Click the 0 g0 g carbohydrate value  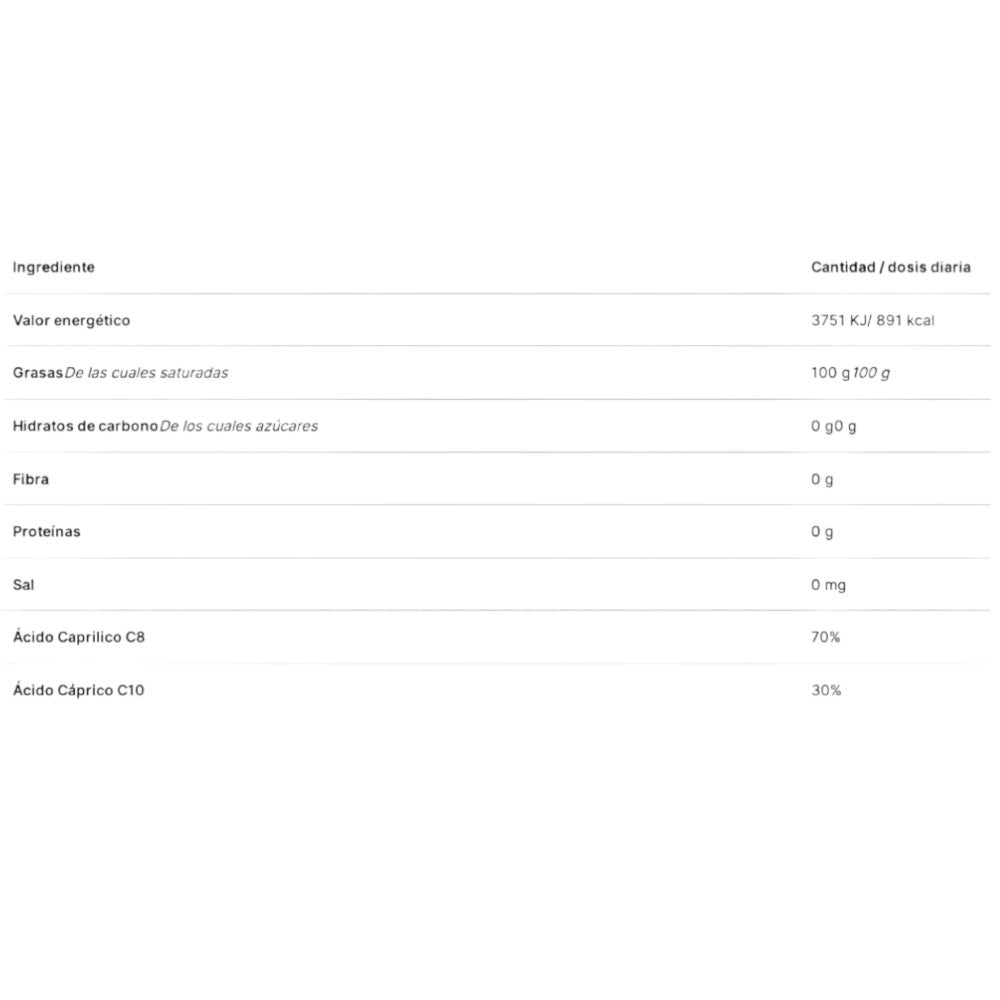[834, 426]
